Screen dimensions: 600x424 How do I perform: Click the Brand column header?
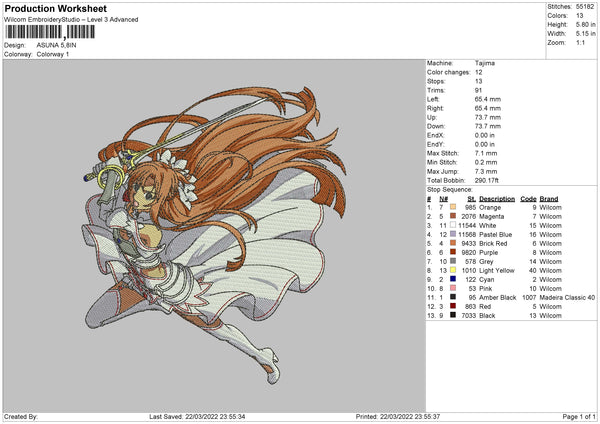click(x=550, y=197)
